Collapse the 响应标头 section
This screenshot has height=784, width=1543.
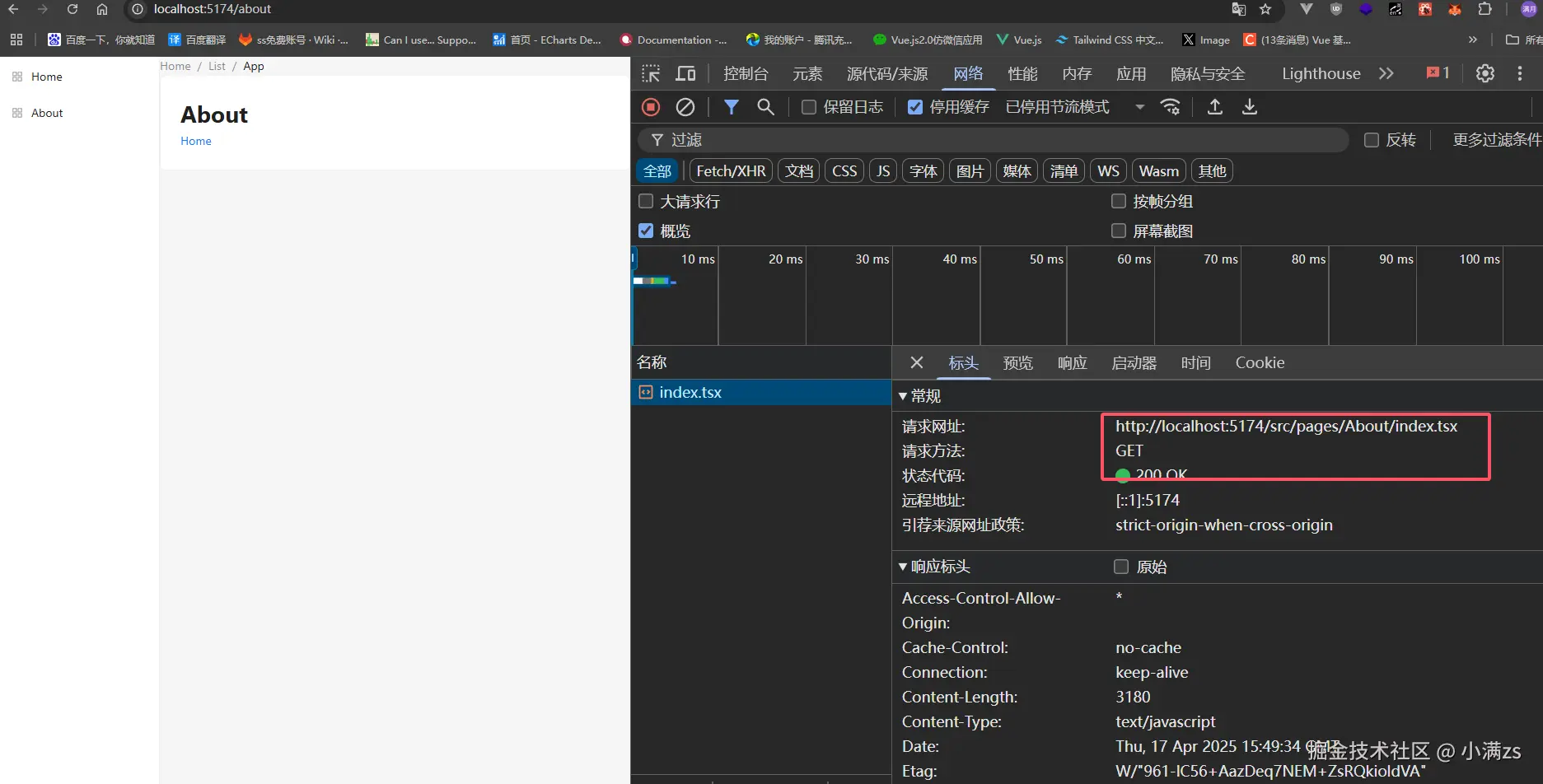(x=935, y=567)
